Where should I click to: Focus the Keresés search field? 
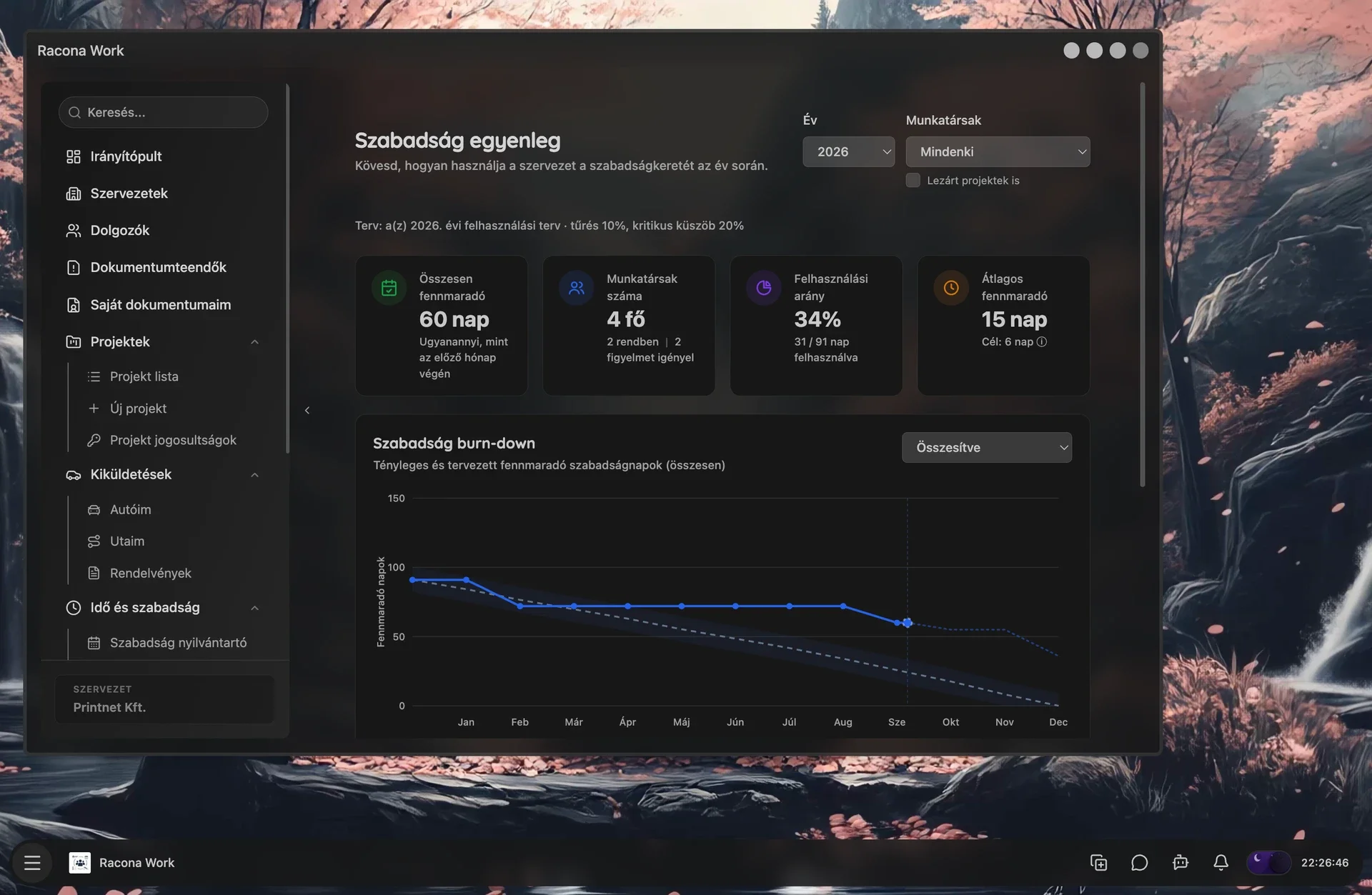[164, 112]
